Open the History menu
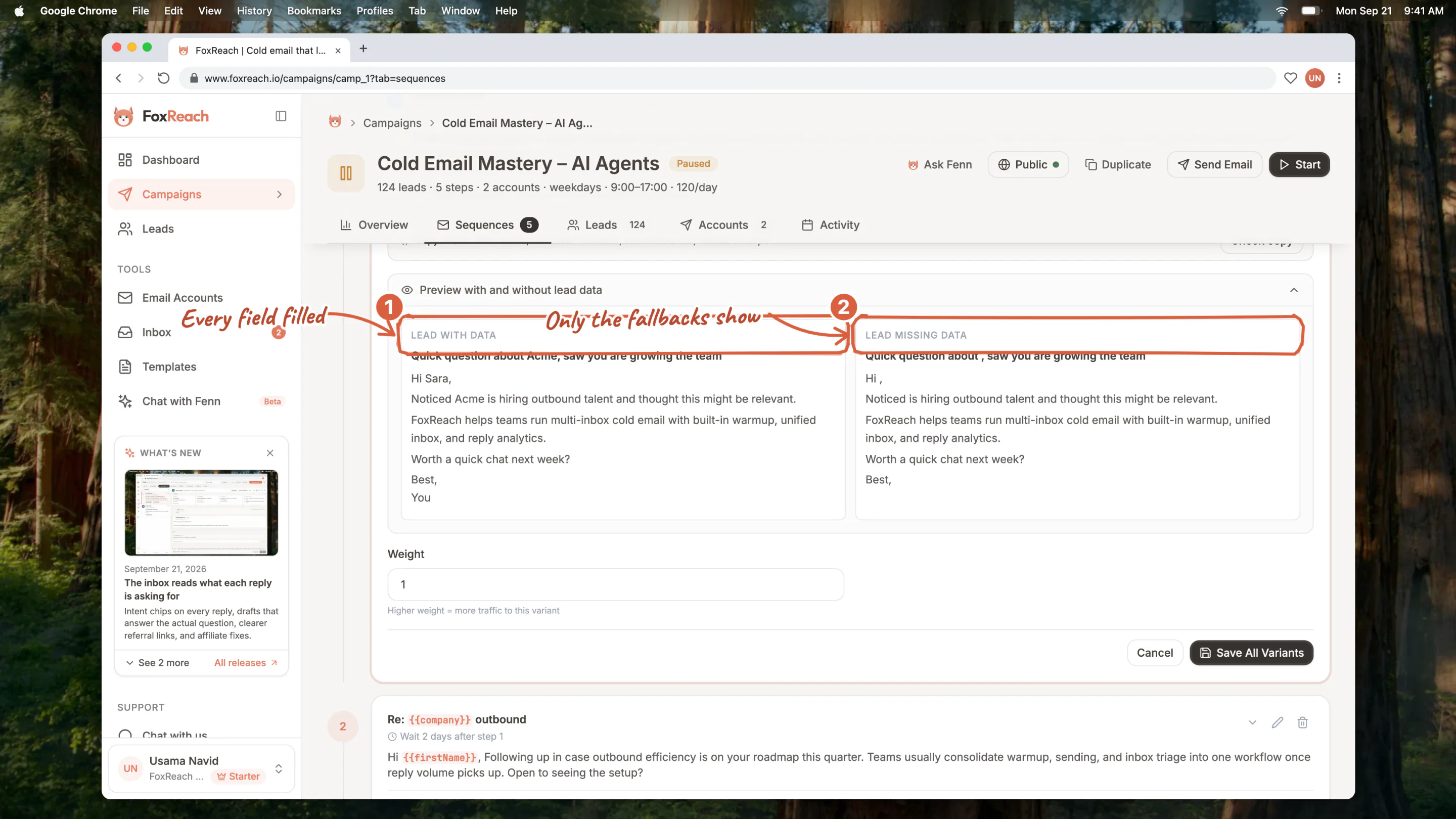 [x=254, y=11]
